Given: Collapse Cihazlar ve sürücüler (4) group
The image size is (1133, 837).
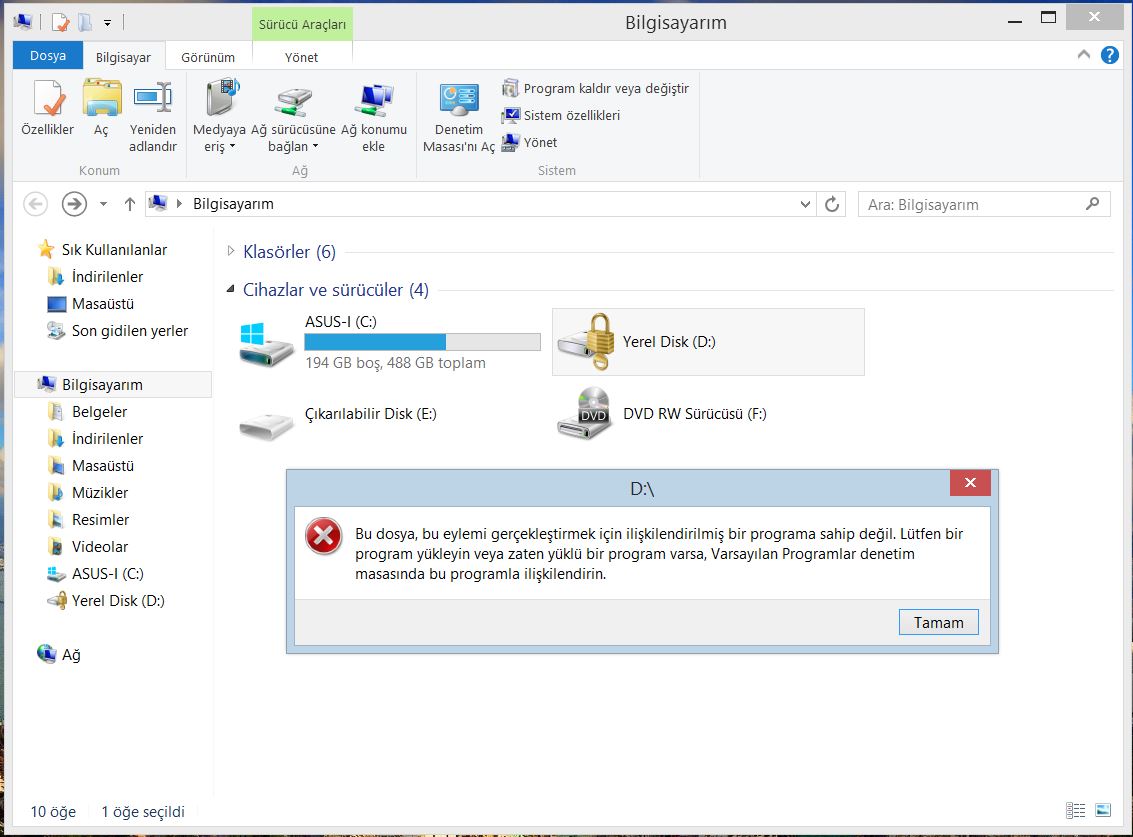Looking at the screenshot, I should click(x=231, y=289).
